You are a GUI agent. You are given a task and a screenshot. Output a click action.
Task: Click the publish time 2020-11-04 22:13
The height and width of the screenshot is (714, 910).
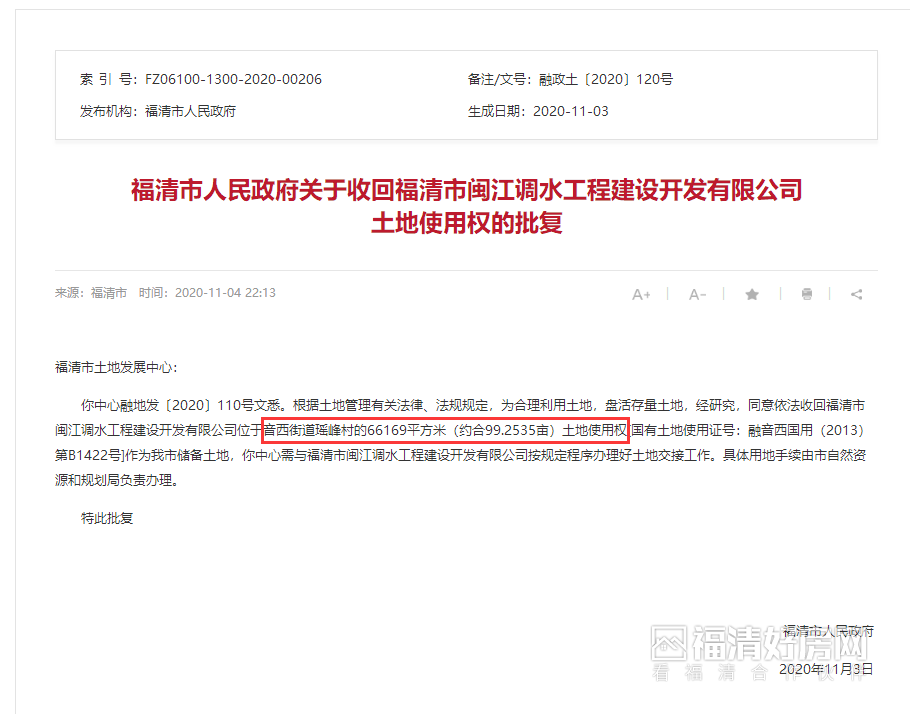(225, 293)
